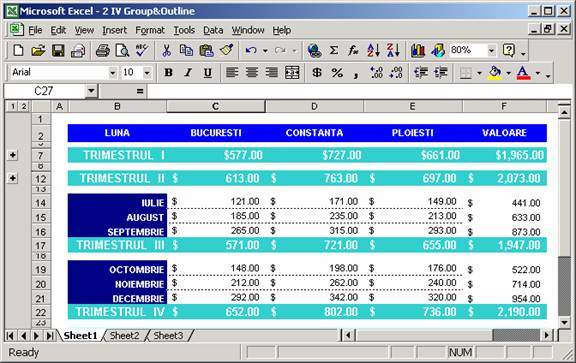Open the 80% zoom dropdown

pyautogui.click(x=491, y=50)
